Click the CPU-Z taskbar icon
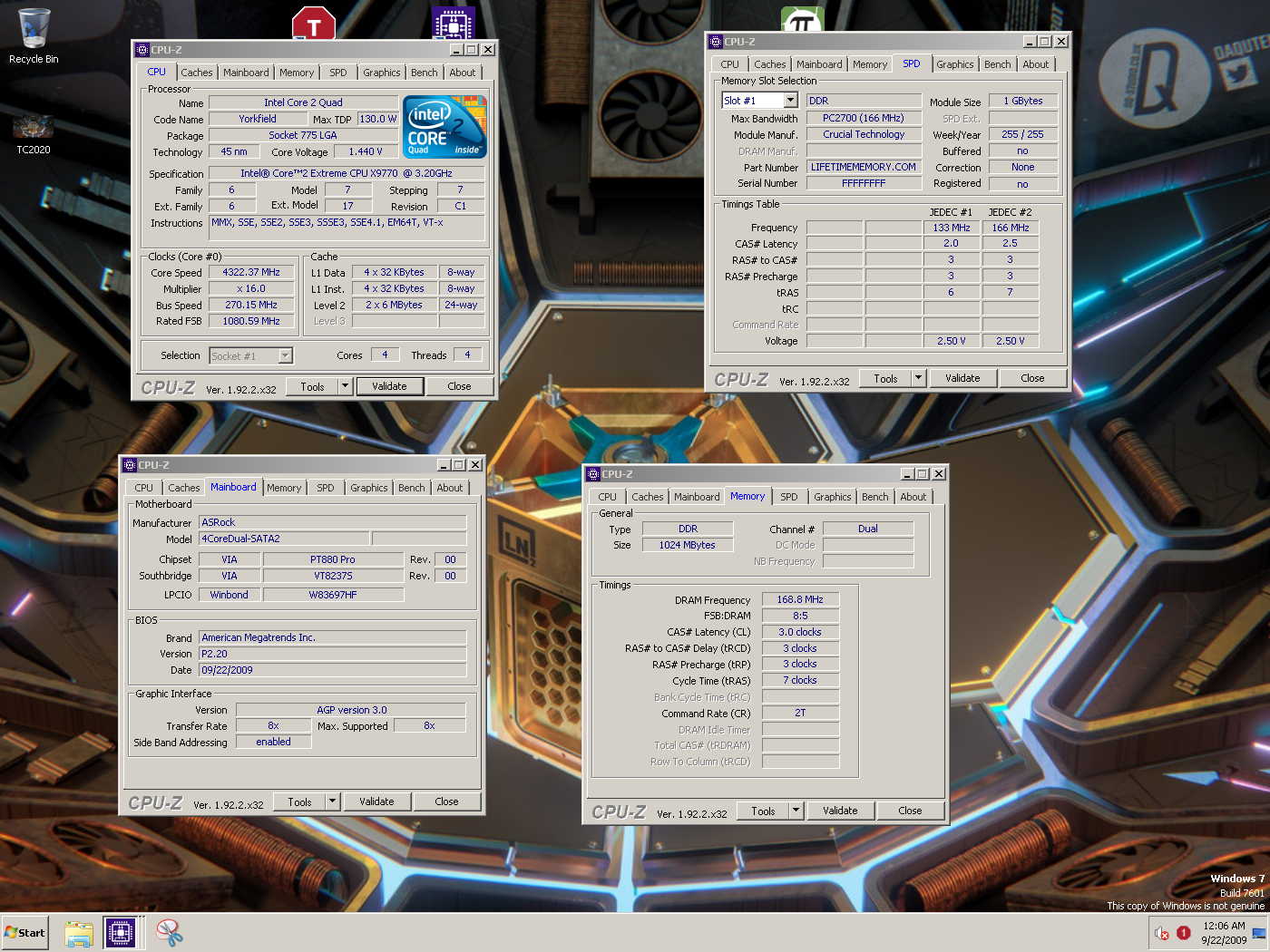 coord(120,932)
